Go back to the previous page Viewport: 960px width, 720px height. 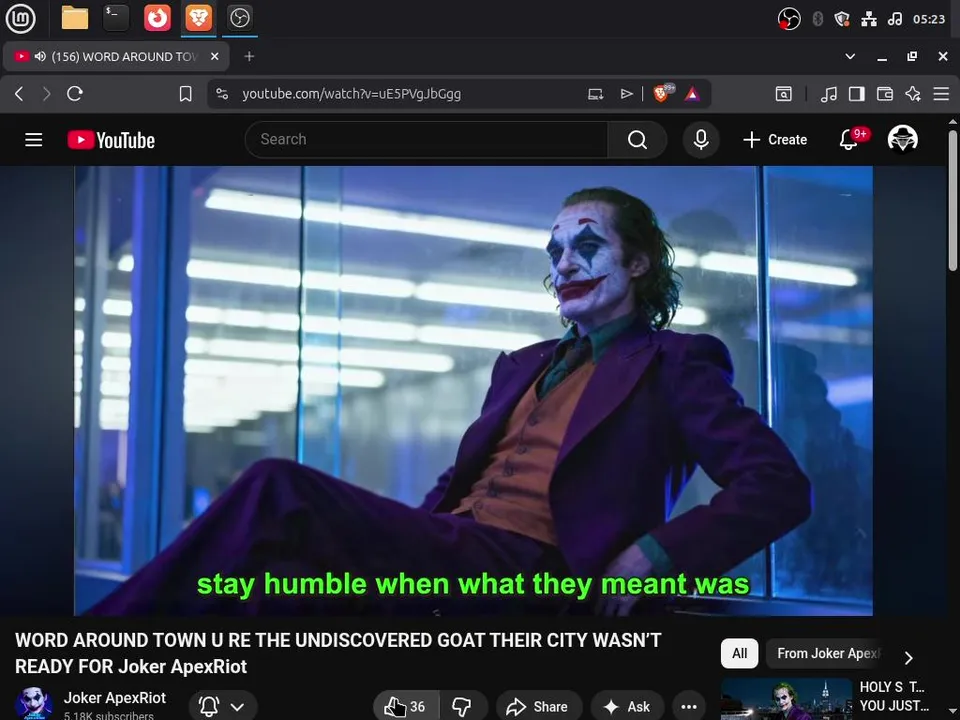pyautogui.click(x=19, y=94)
